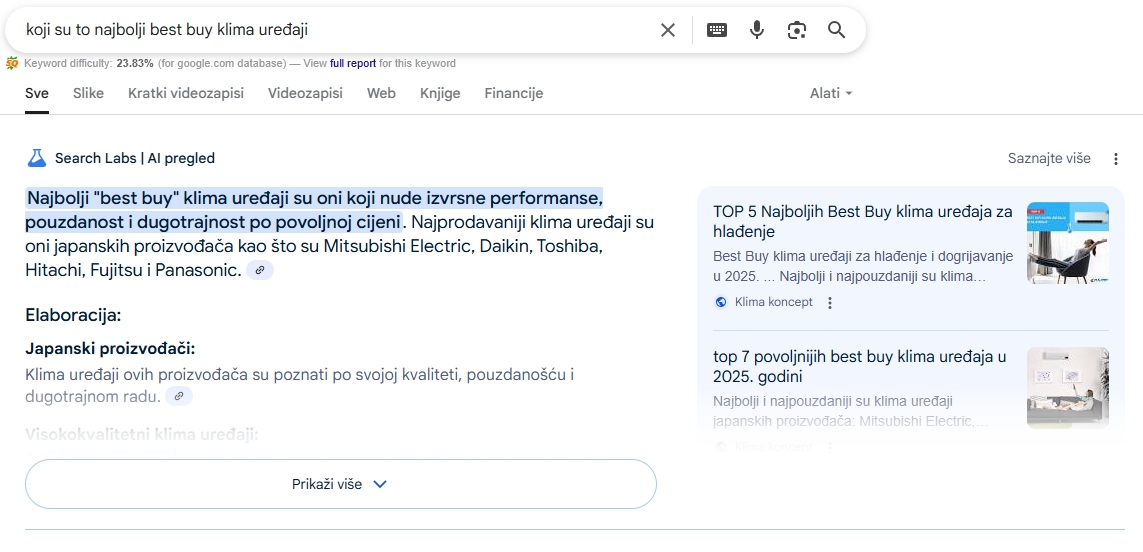Click the magnifying glass search button
Viewport: 1143px width, 552px height.
tap(837, 30)
